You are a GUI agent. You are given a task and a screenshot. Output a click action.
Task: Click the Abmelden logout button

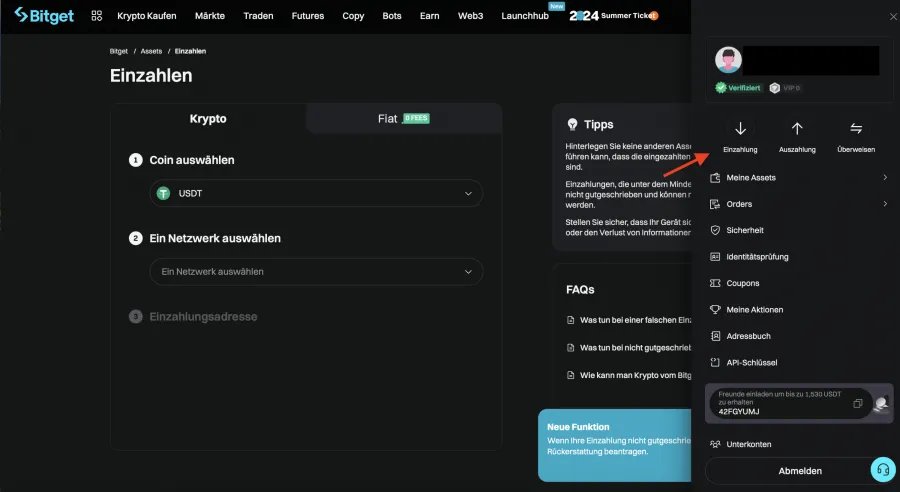tap(800, 471)
